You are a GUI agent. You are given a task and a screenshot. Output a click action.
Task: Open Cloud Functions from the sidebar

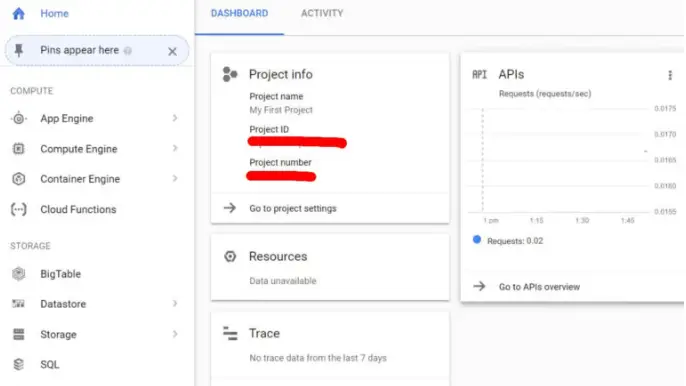[78, 210]
